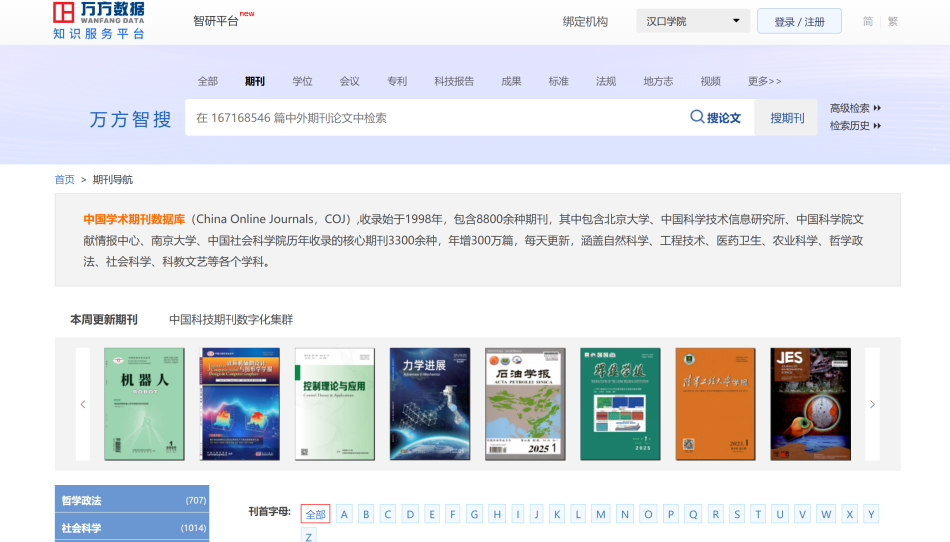Open 高级检索 advanced search
950x542 pixels.
coord(855,108)
